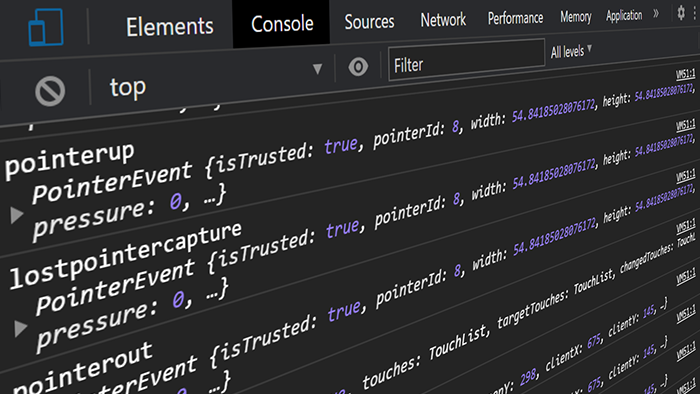Open DevTools settings gear icon
The height and width of the screenshot is (394, 700).
[x=681, y=12]
